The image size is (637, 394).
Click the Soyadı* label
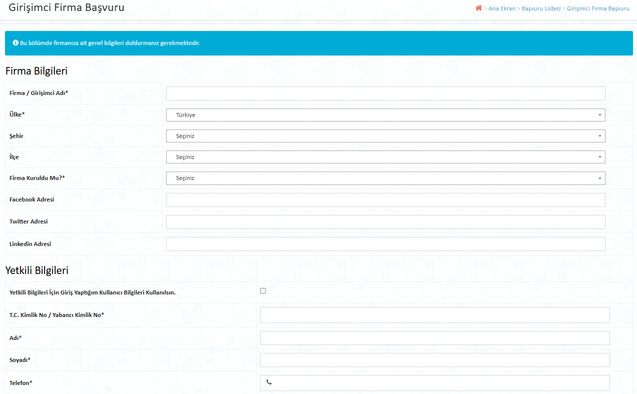20,360
